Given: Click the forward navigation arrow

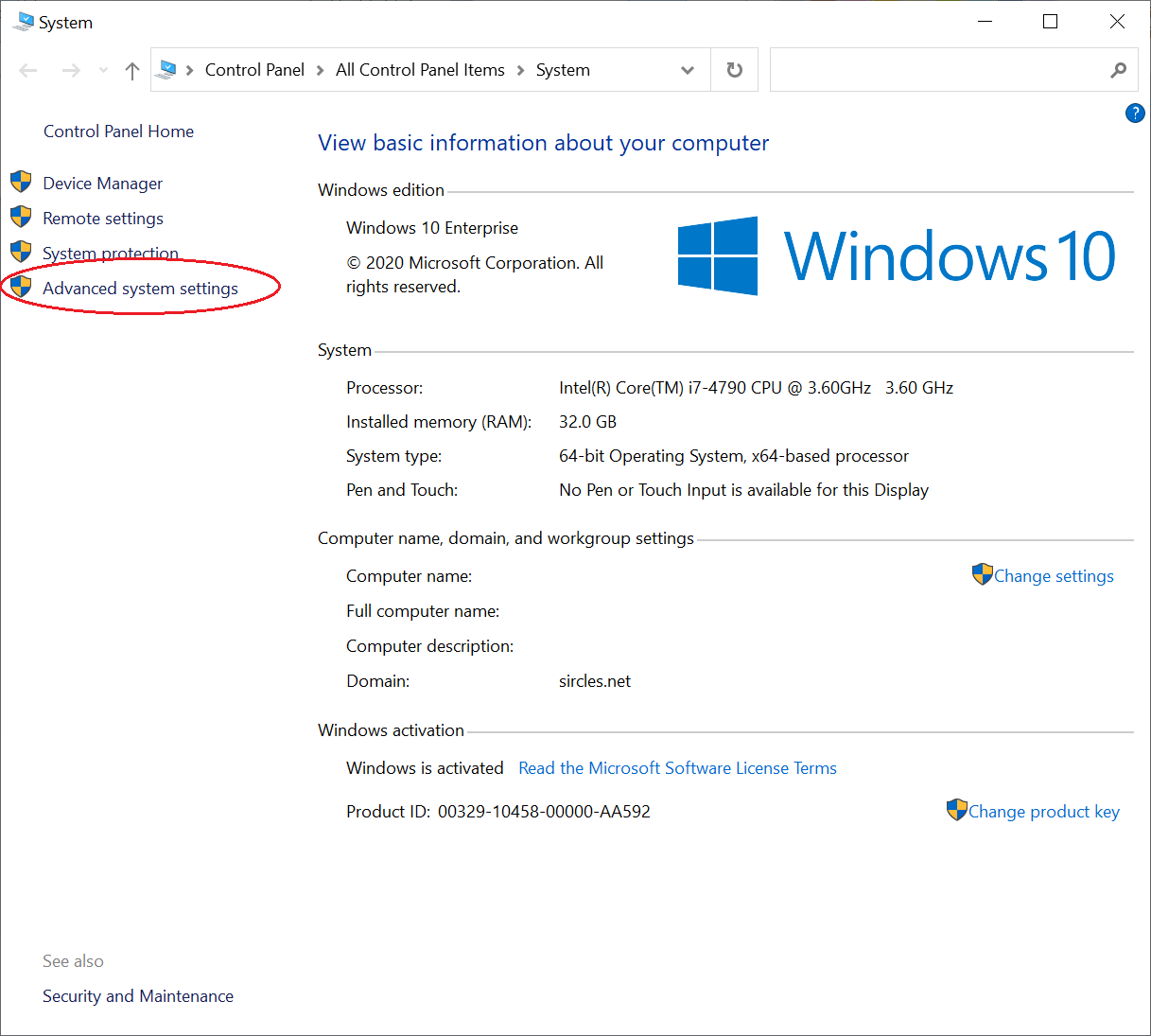Looking at the screenshot, I should (x=71, y=70).
